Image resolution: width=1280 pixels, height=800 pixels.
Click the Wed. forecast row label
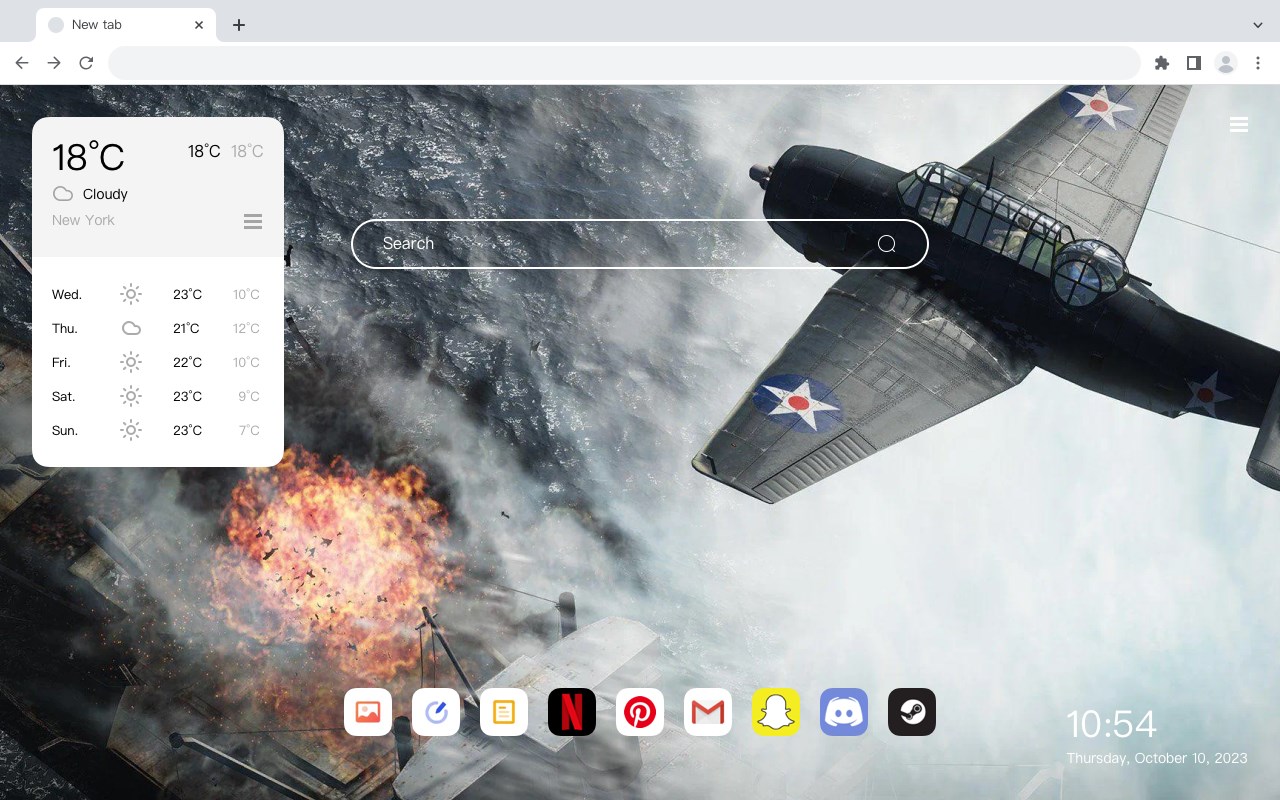(67, 294)
